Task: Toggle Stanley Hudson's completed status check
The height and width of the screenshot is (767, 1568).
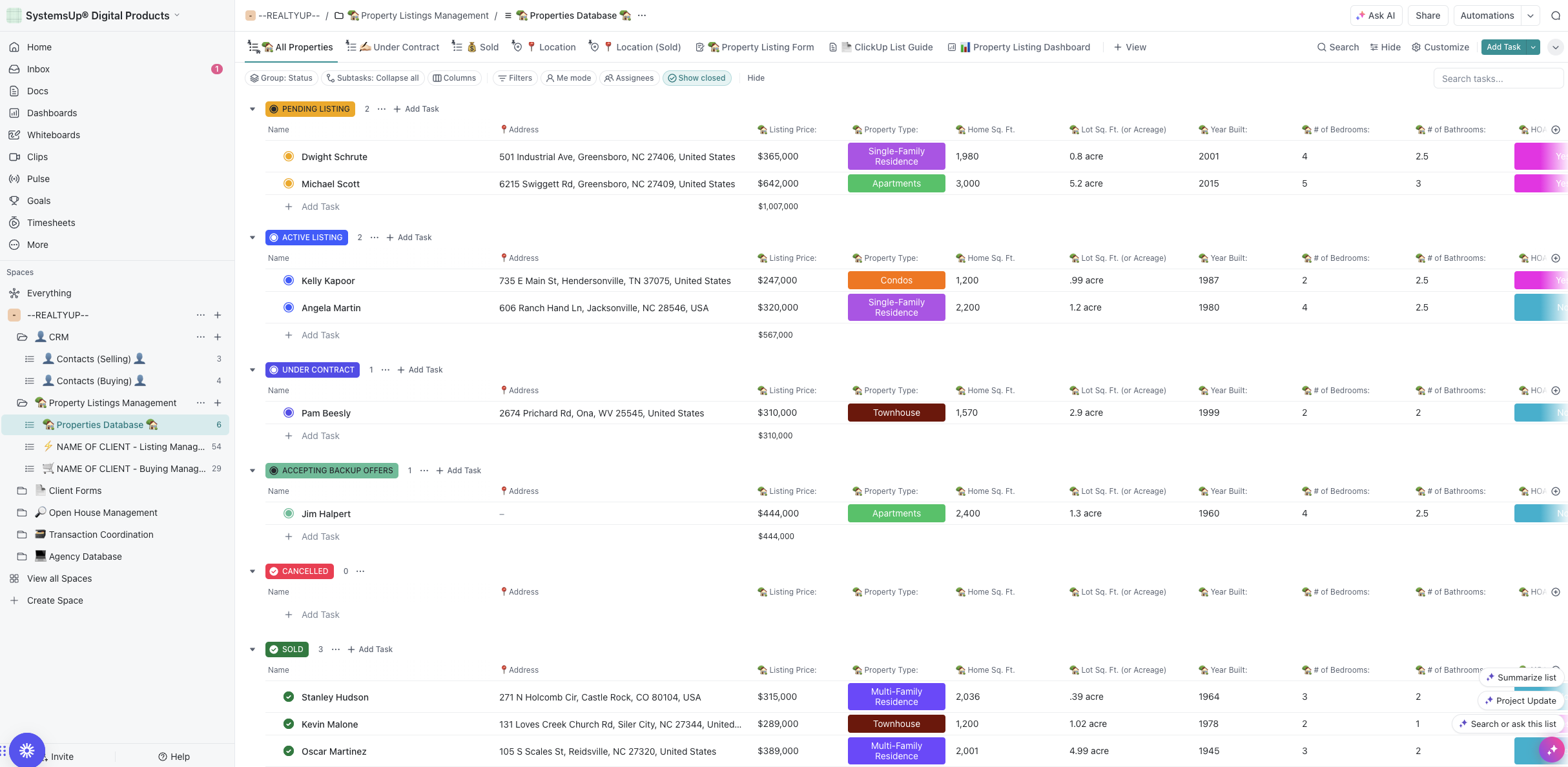Action: [289, 697]
